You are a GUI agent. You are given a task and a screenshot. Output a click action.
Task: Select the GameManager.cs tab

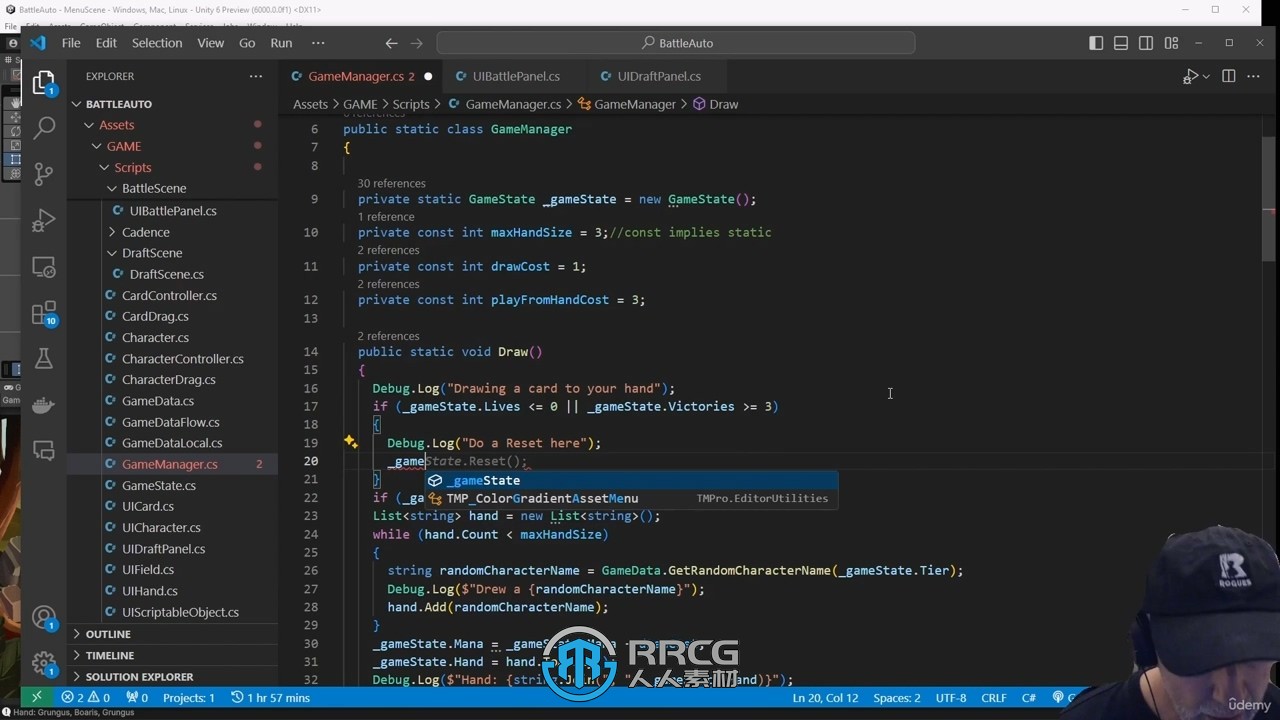(x=361, y=76)
